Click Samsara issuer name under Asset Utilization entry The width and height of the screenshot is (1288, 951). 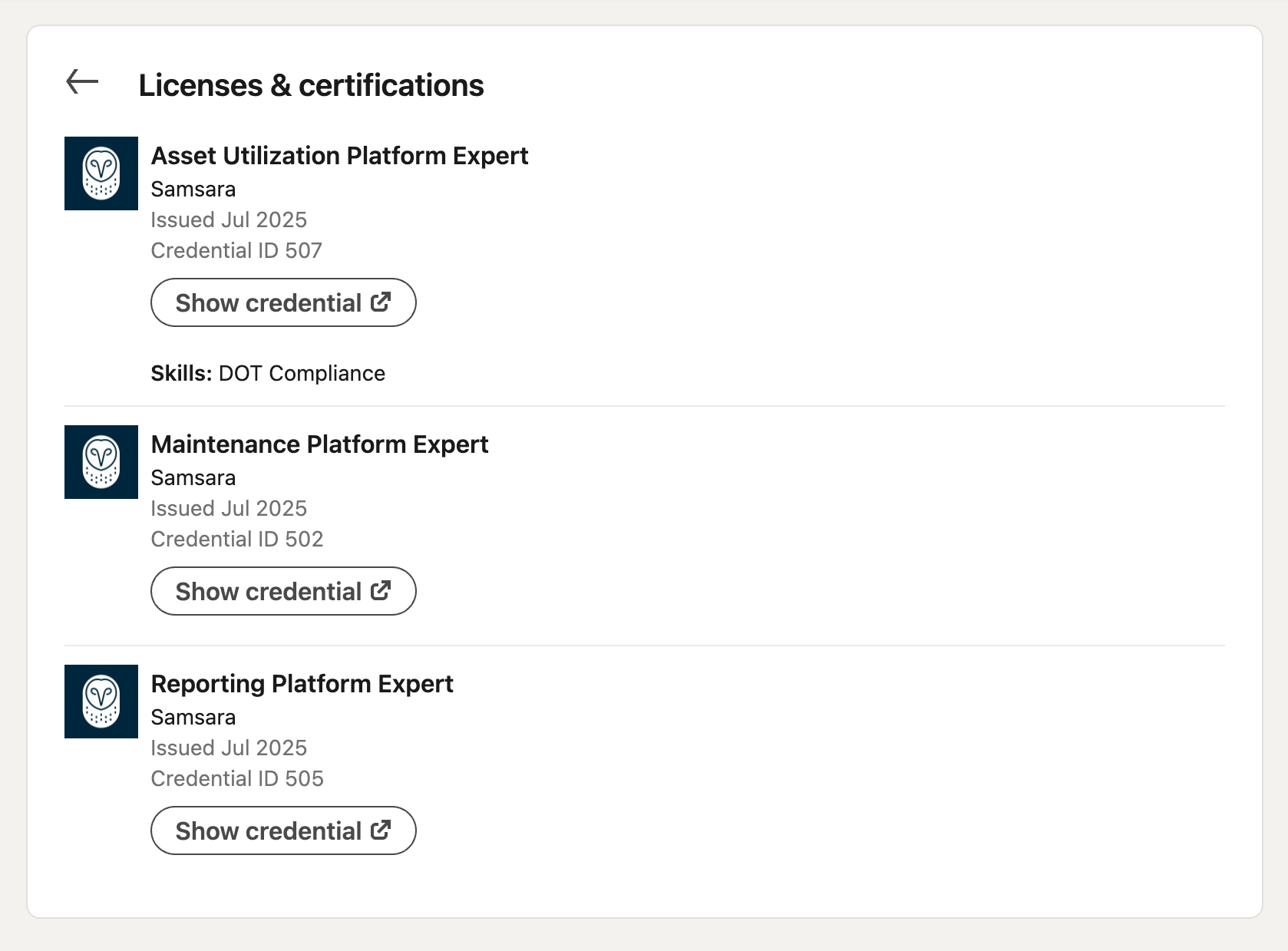[193, 190]
